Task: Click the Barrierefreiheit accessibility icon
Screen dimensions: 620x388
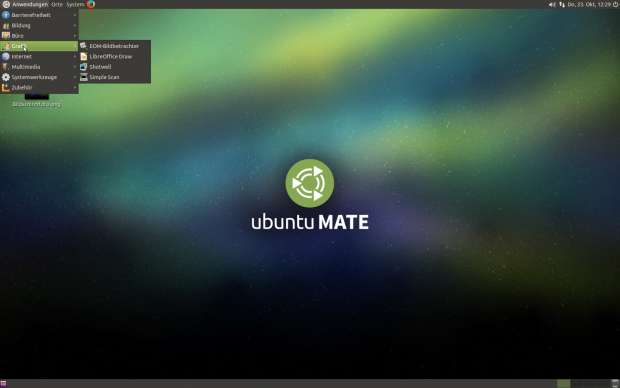Action: 6,15
